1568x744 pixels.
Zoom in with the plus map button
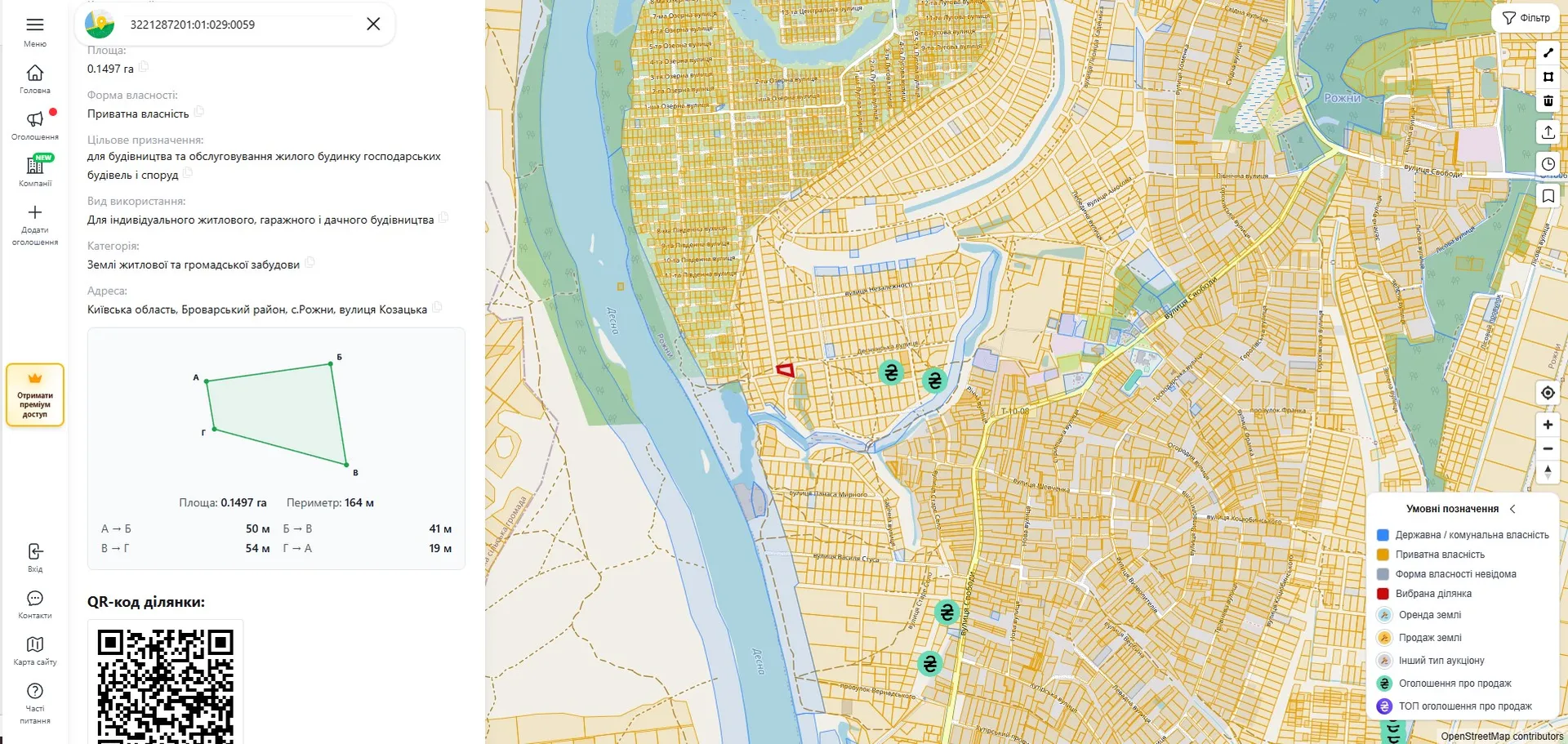pyautogui.click(x=1548, y=425)
